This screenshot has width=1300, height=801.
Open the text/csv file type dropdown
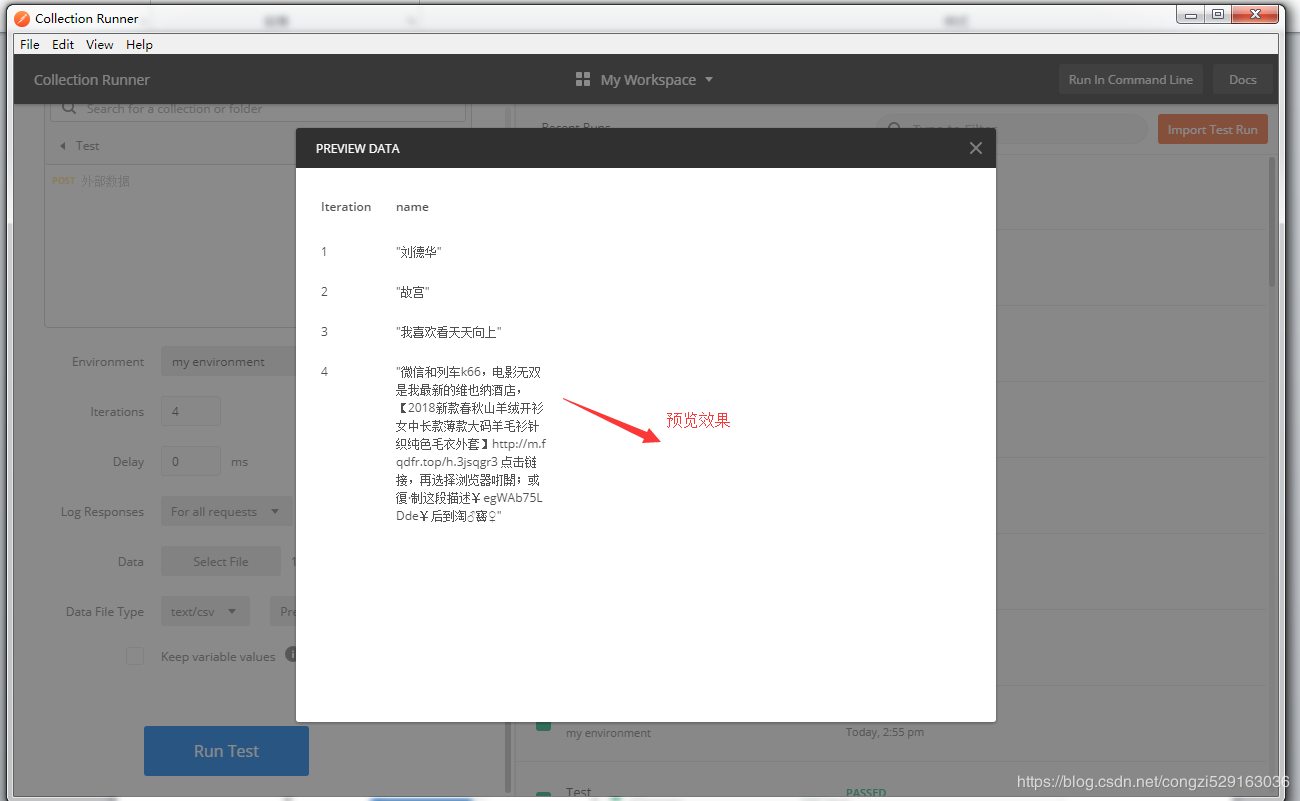click(x=205, y=612)
